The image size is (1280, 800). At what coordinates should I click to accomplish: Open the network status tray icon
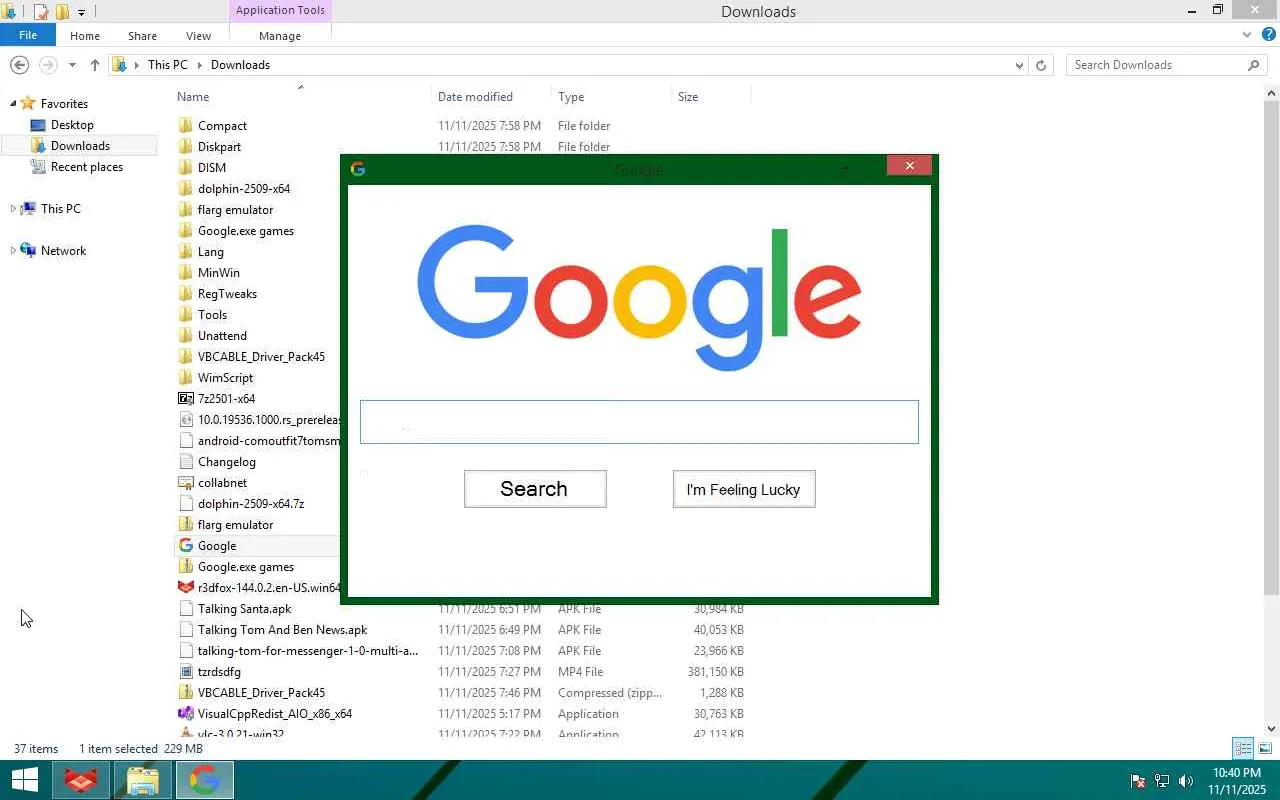[x=1162, y=781]
